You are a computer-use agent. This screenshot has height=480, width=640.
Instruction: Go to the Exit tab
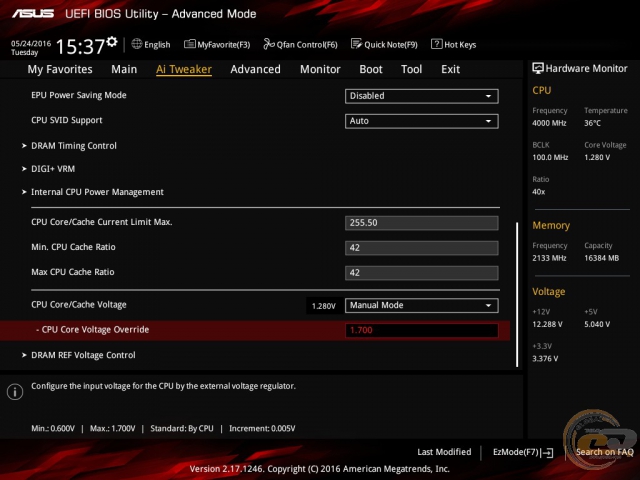pos(451,69)
